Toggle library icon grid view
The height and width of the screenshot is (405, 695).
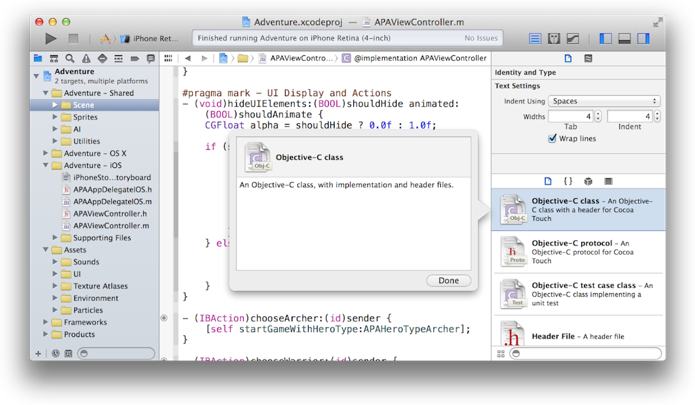pos(501,354)
